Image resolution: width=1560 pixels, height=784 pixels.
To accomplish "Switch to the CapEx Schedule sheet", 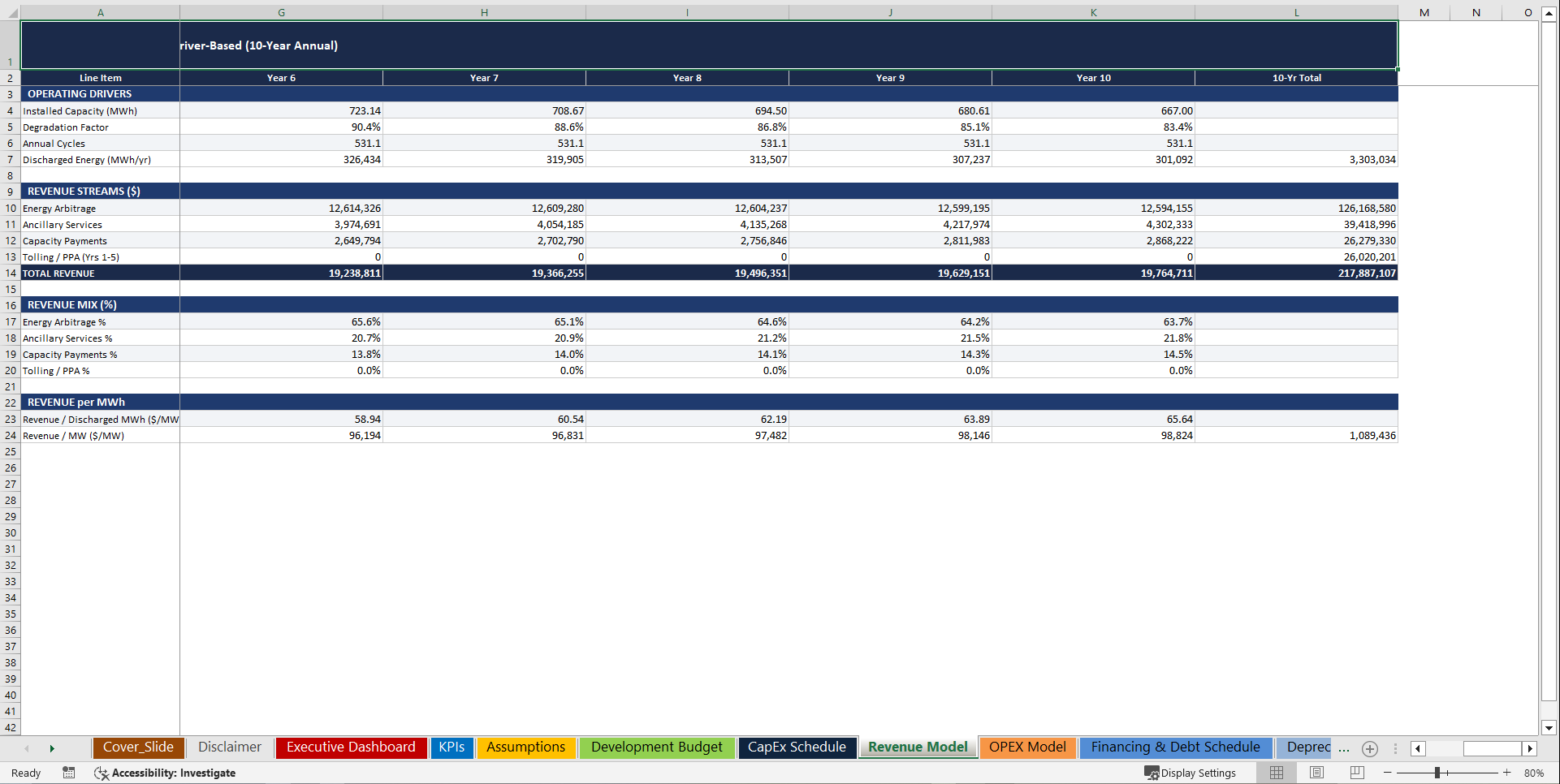I will coord(797,747).
